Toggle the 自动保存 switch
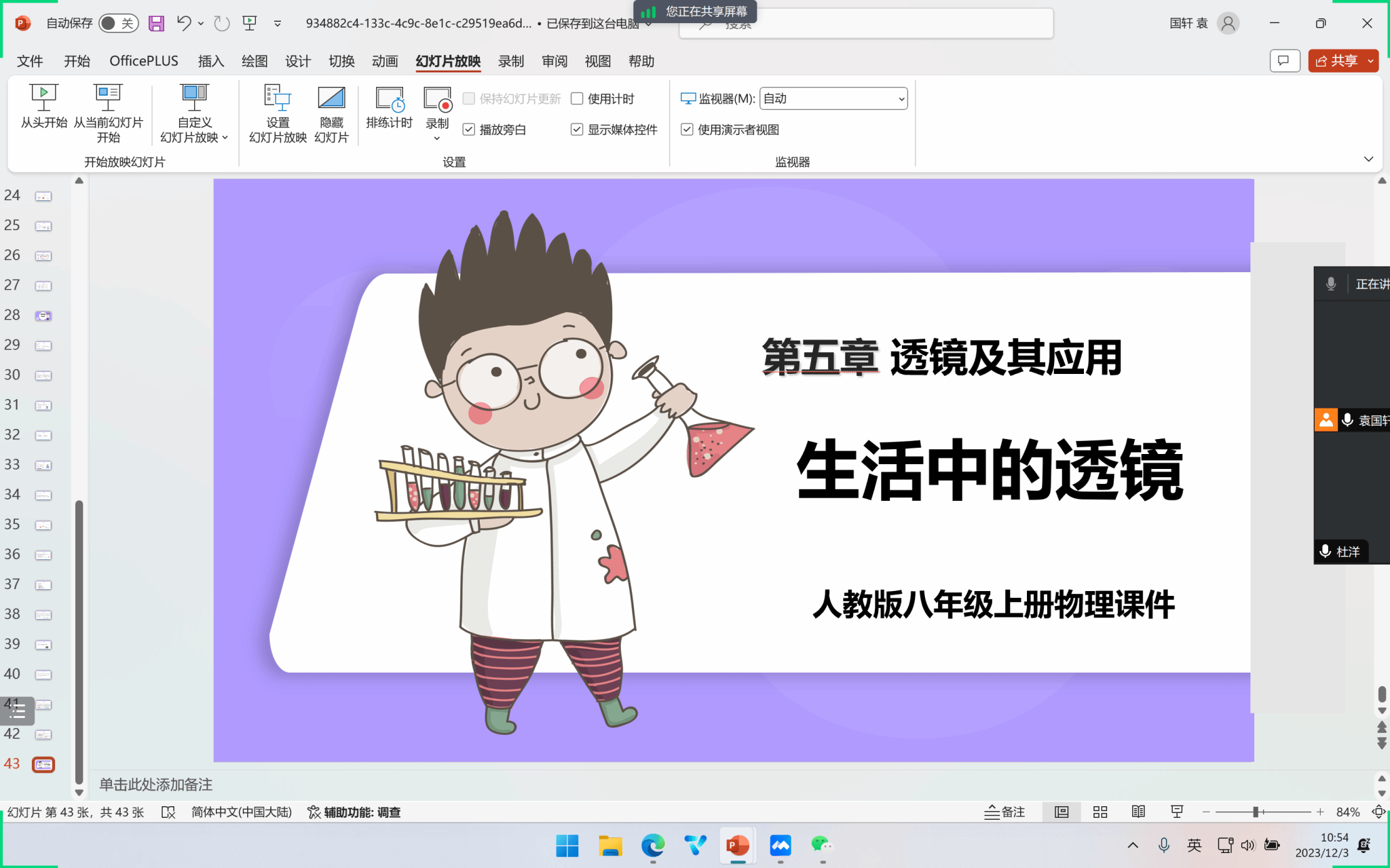The image size is (1390, 868). click(x=117, y=24)
